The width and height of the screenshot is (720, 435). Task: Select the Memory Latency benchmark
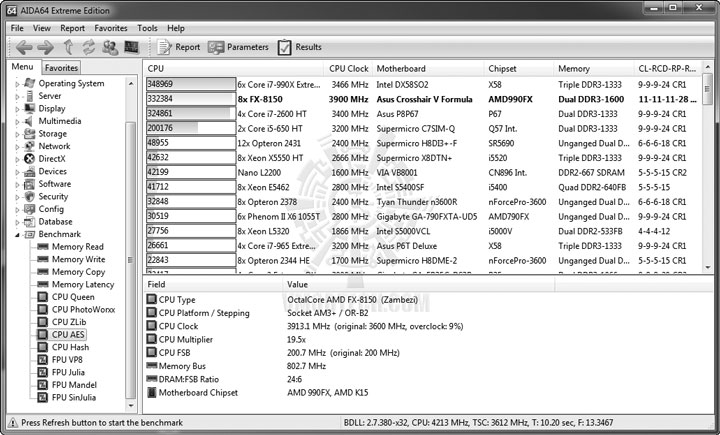[x=83, y=284]
